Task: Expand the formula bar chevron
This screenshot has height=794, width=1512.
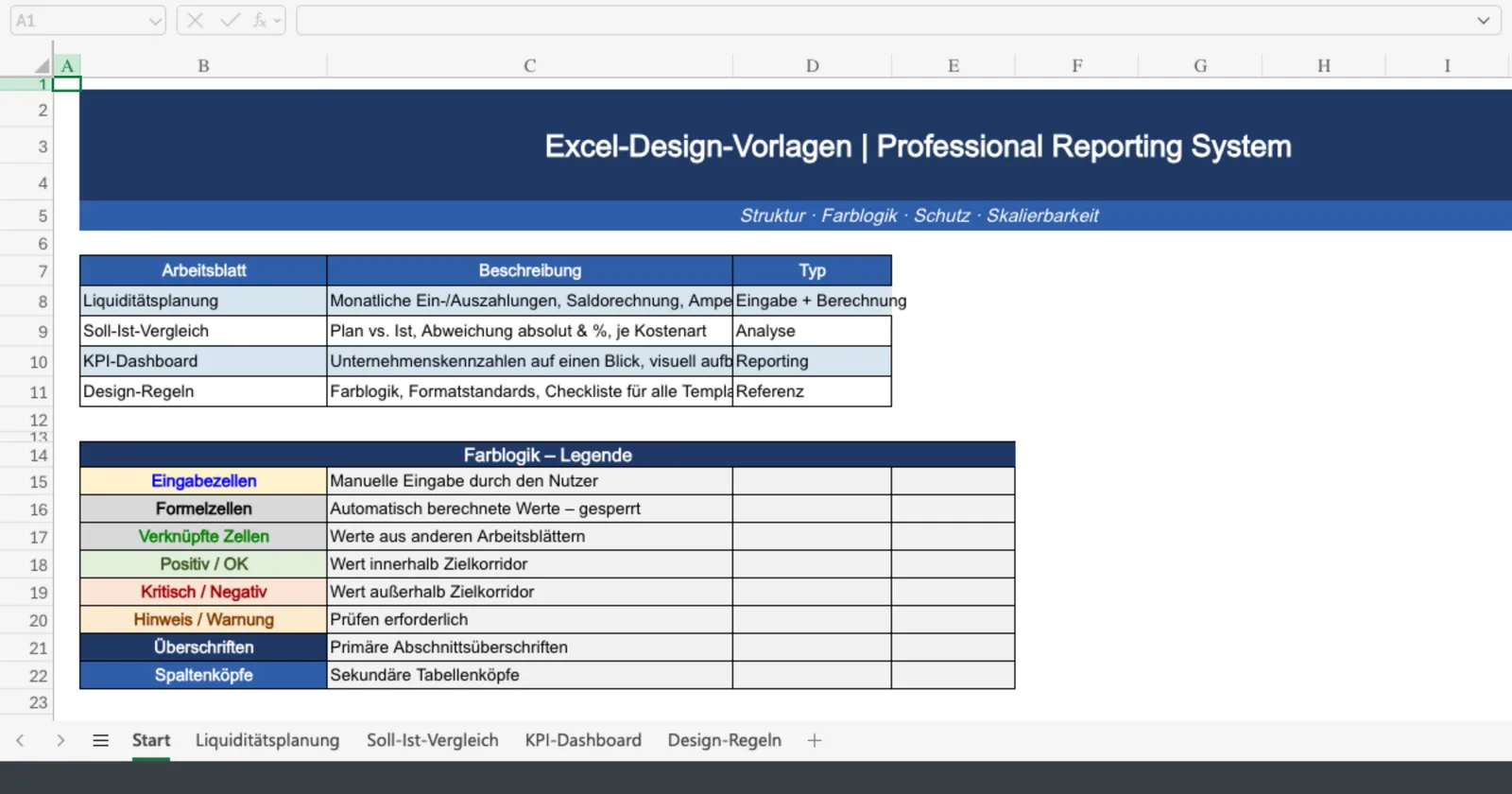Action: pyautogui.click(x=1483, y=21)
